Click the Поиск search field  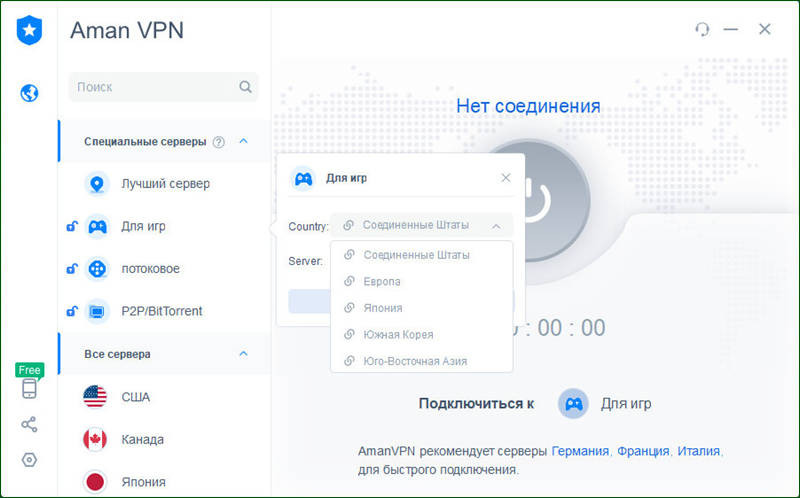tap(163, 87)
